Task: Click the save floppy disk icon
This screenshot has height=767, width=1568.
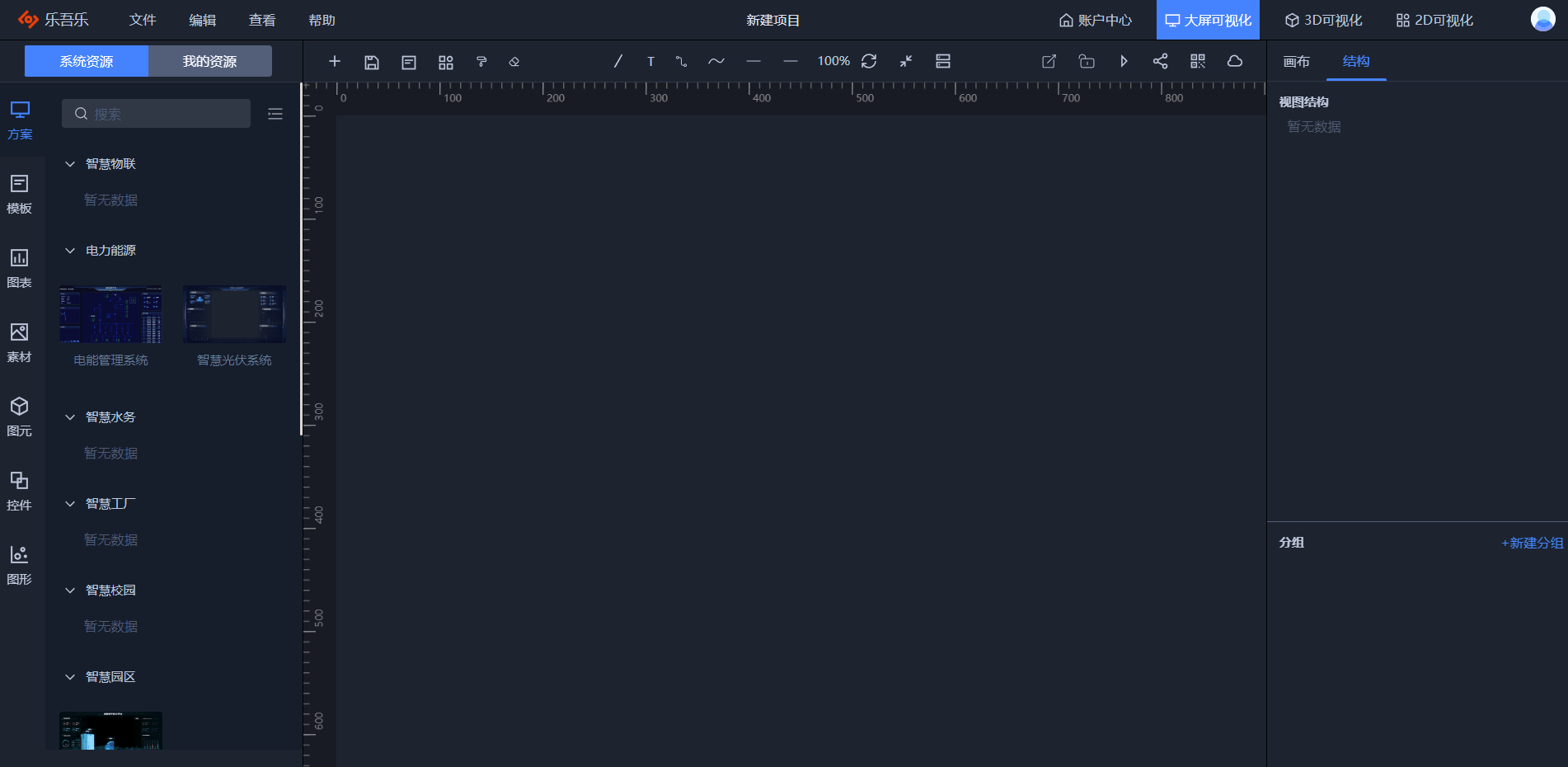Action: pos(372,62)
